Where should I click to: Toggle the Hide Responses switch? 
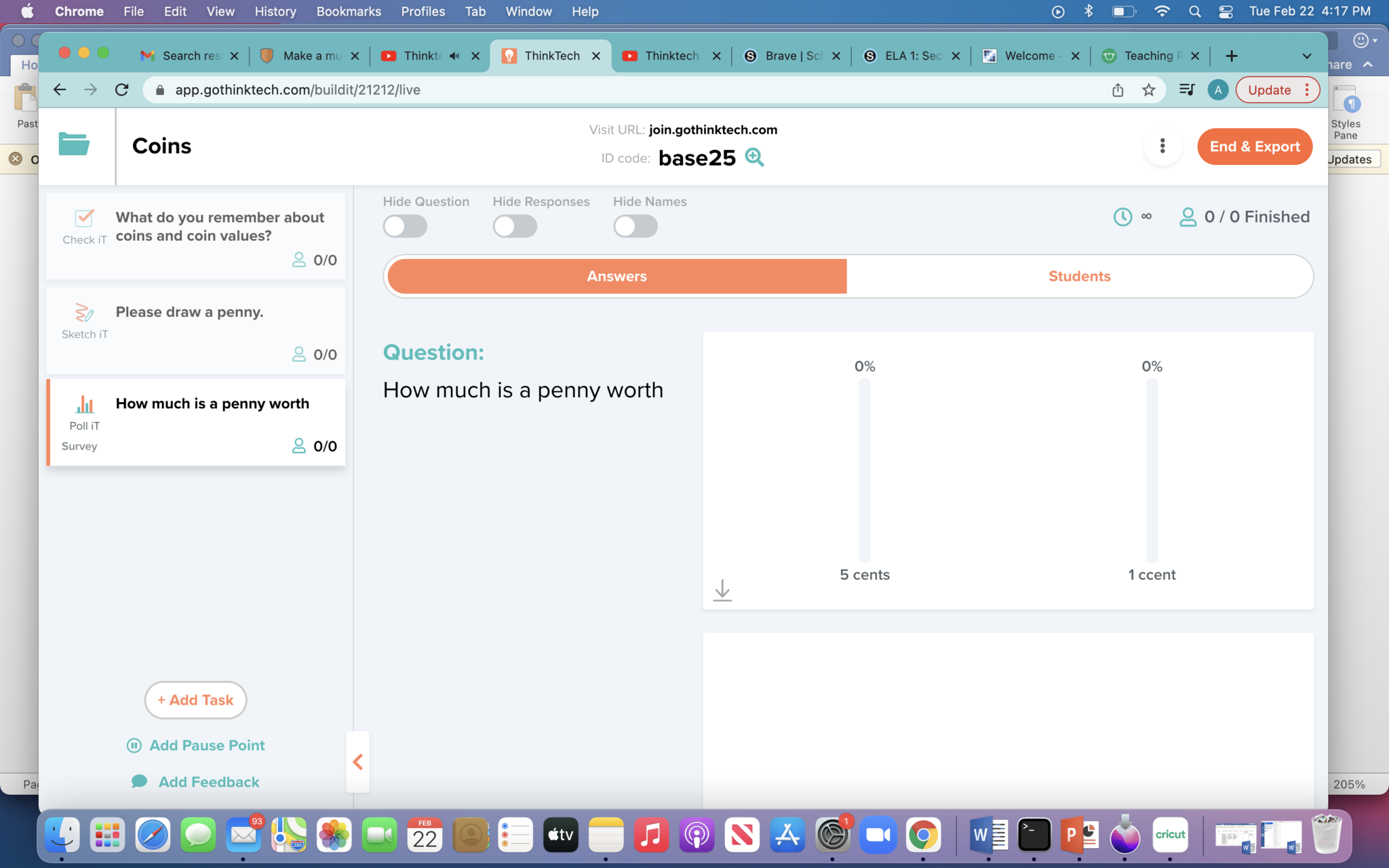pyautogui.click(x=515, y=226)
